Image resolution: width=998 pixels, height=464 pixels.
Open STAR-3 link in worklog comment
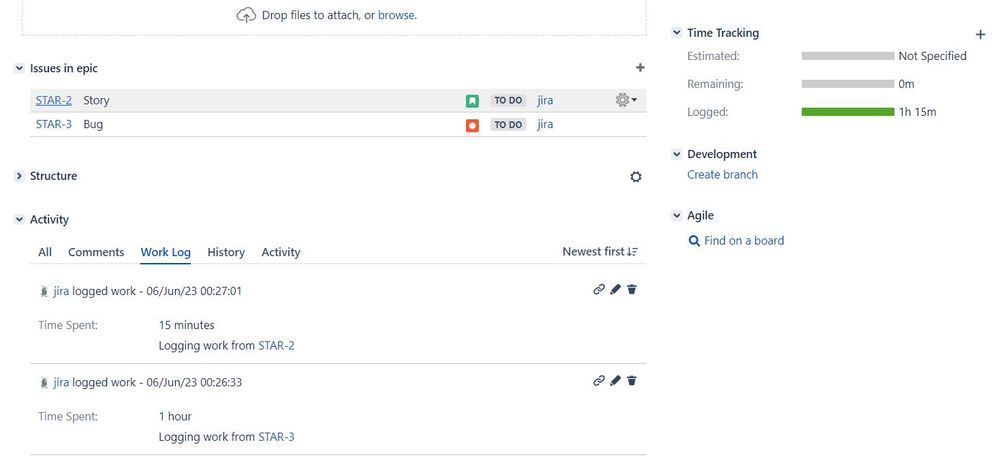tap(276, 437)
